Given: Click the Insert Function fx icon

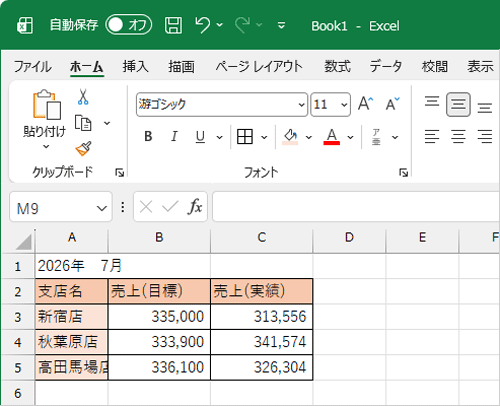Looking at the screenshot, I should [x=195, y=207].
